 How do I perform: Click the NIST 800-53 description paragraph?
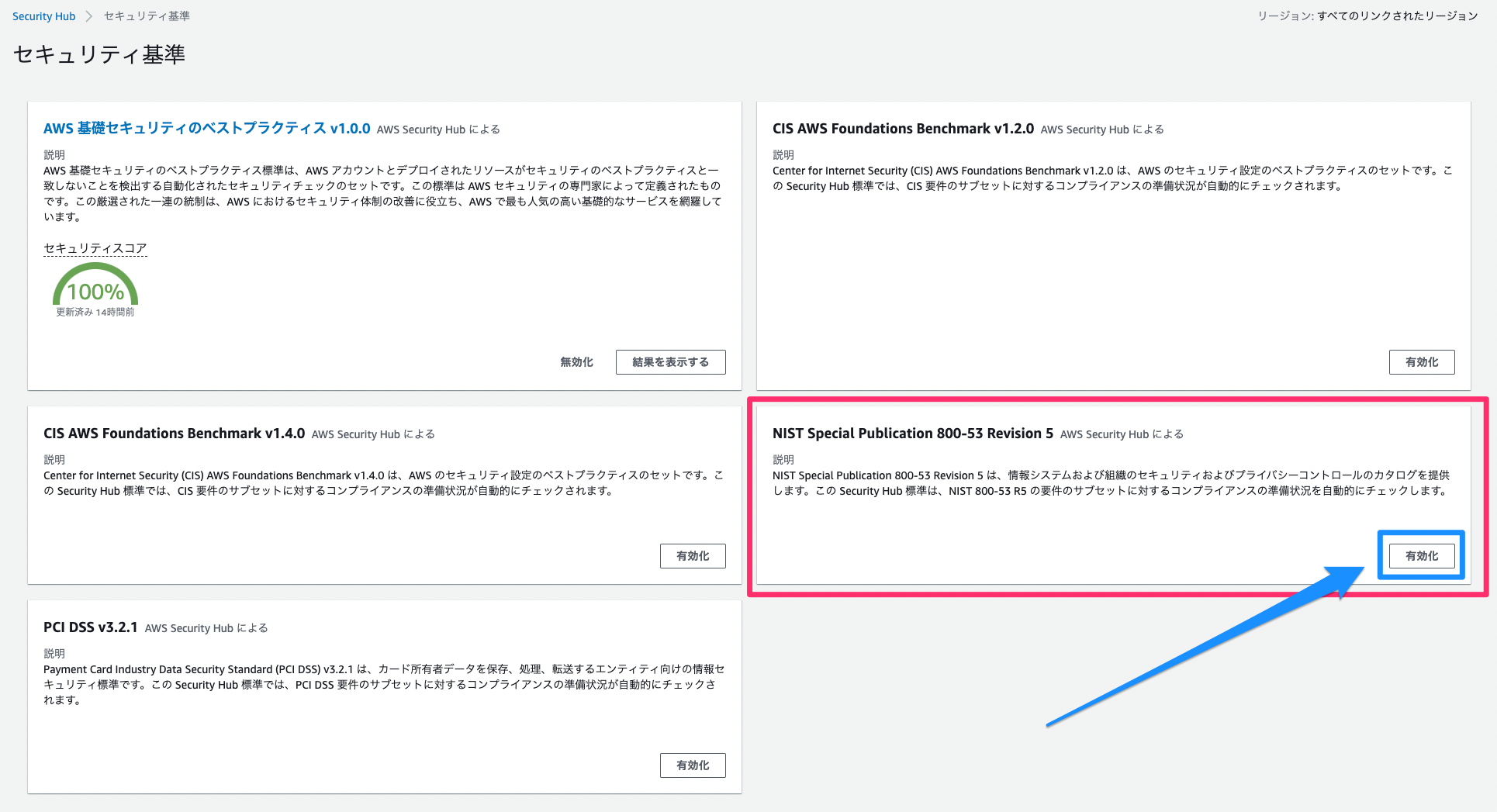click(1111, 483)
